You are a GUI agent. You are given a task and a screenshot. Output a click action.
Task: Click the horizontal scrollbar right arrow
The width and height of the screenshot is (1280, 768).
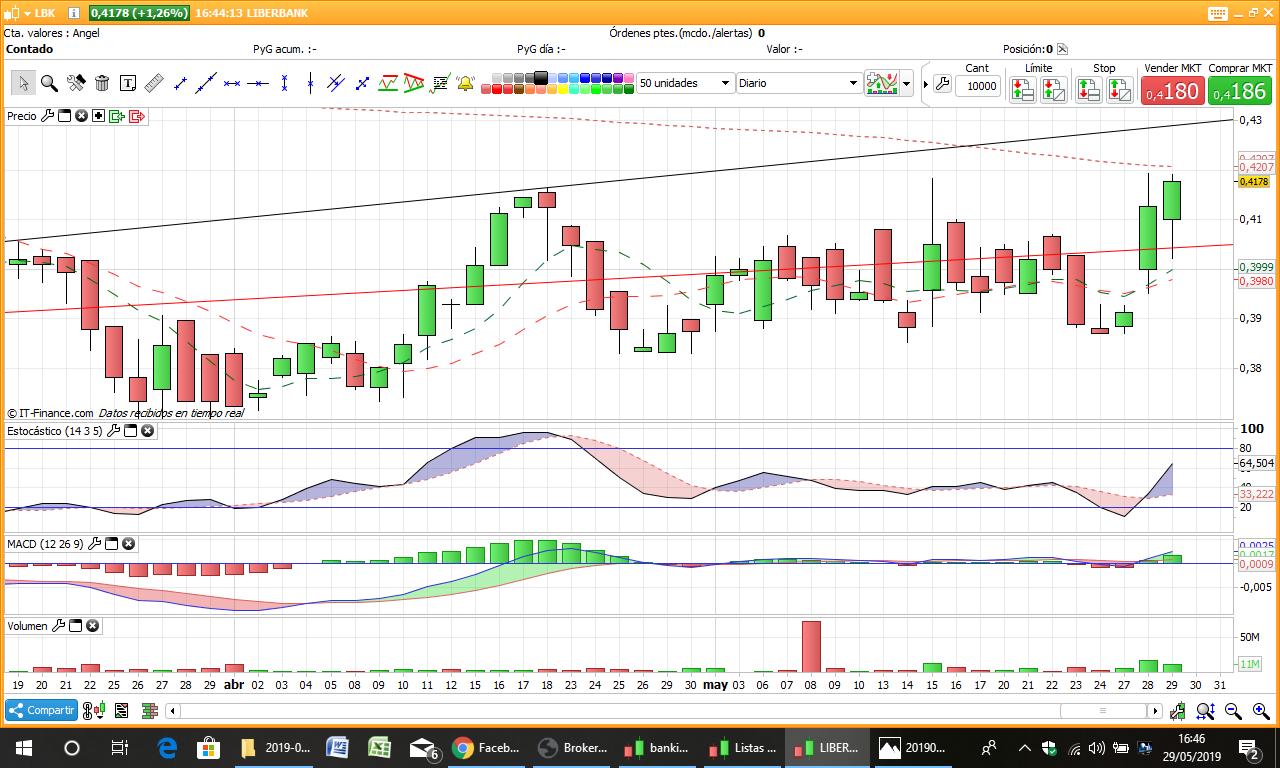[1155, 711]
